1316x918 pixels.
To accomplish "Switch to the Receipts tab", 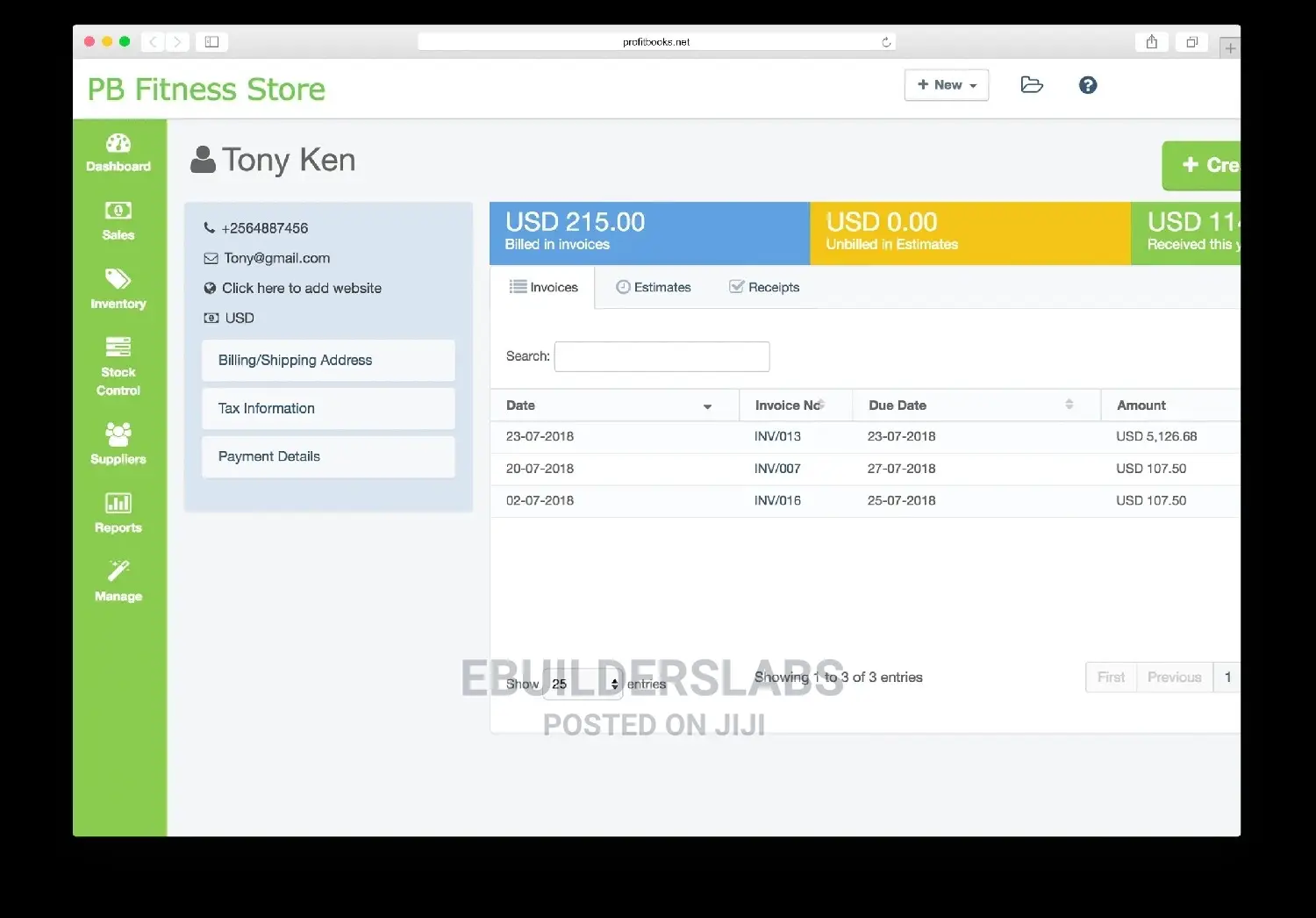I will (x=764, y=287).
